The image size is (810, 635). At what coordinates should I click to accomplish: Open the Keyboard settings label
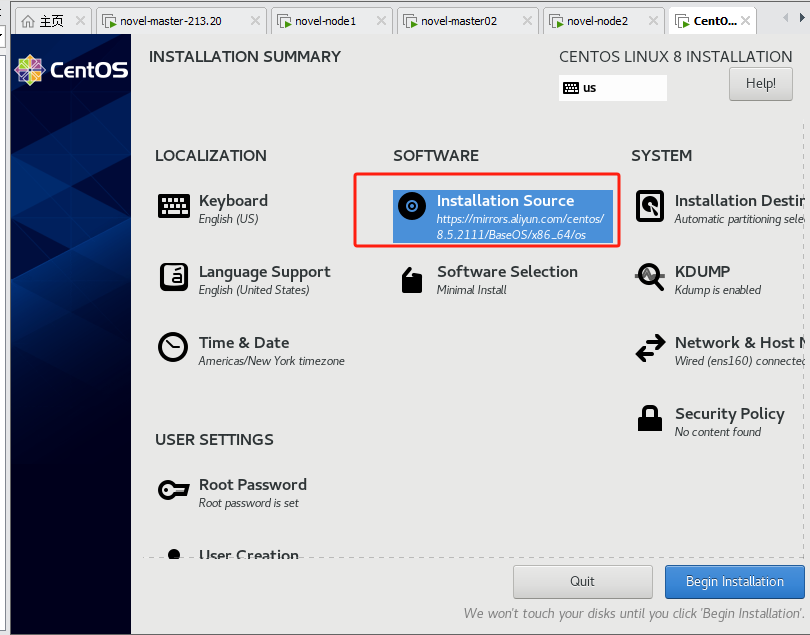(233, 200)
